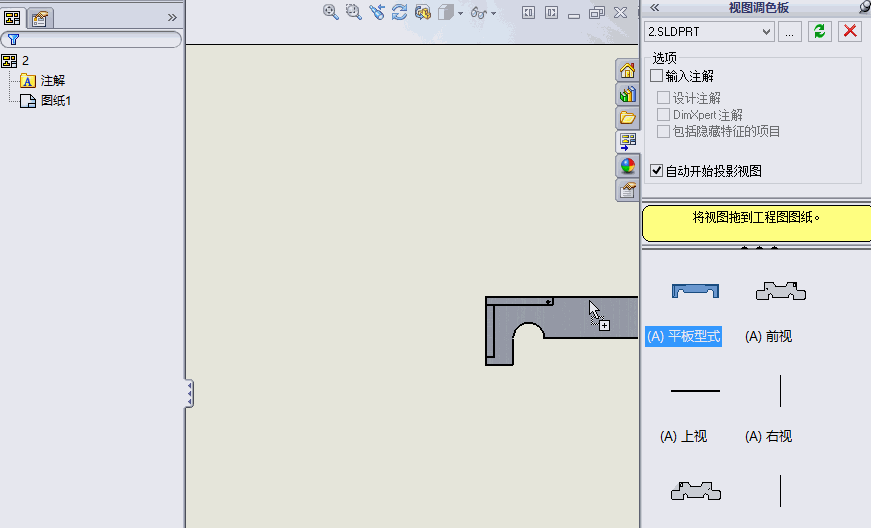Click the (A) 前视 label

[768, 336]
